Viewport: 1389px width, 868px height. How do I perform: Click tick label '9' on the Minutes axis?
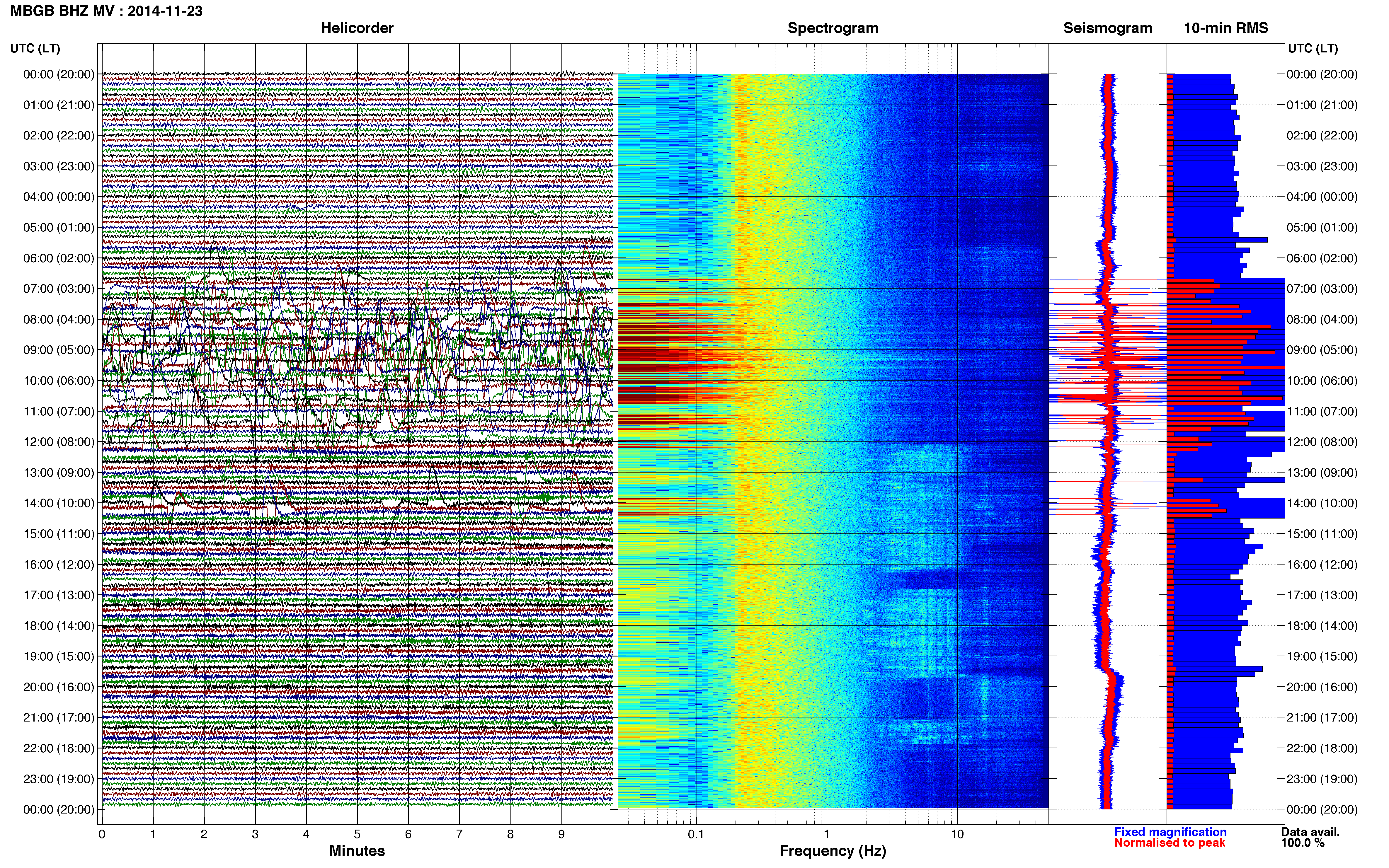pyautogui.click(x=561, y=835)
